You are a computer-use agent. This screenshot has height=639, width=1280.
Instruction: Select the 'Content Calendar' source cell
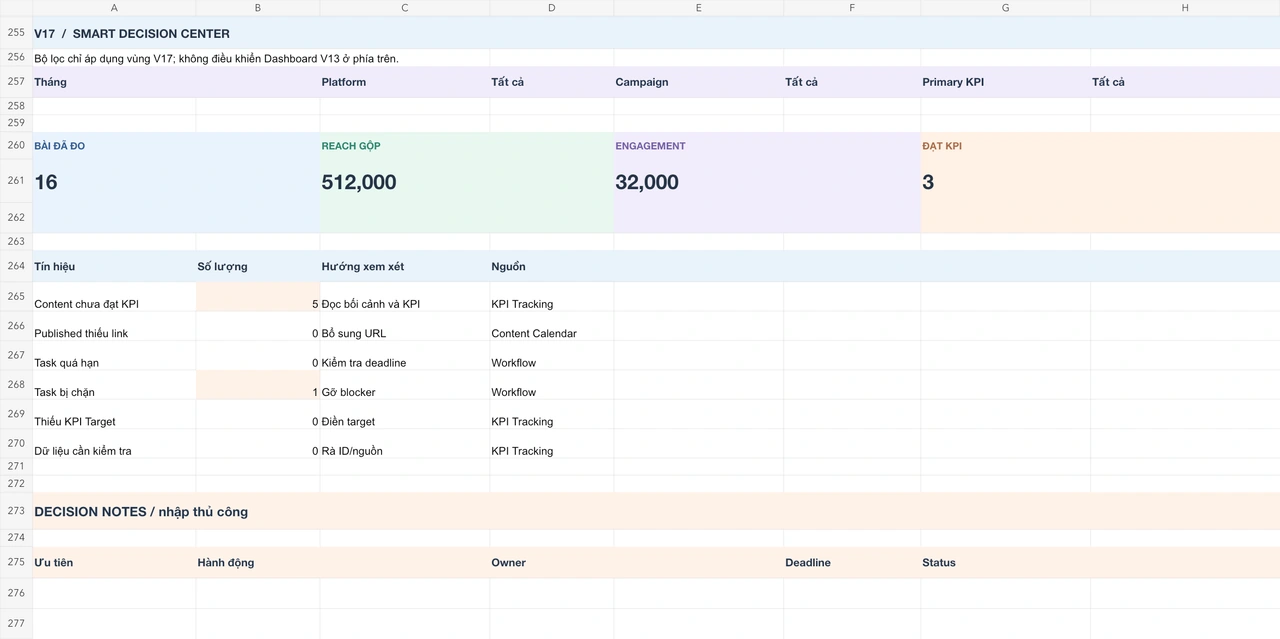click(x=552, y=327)
